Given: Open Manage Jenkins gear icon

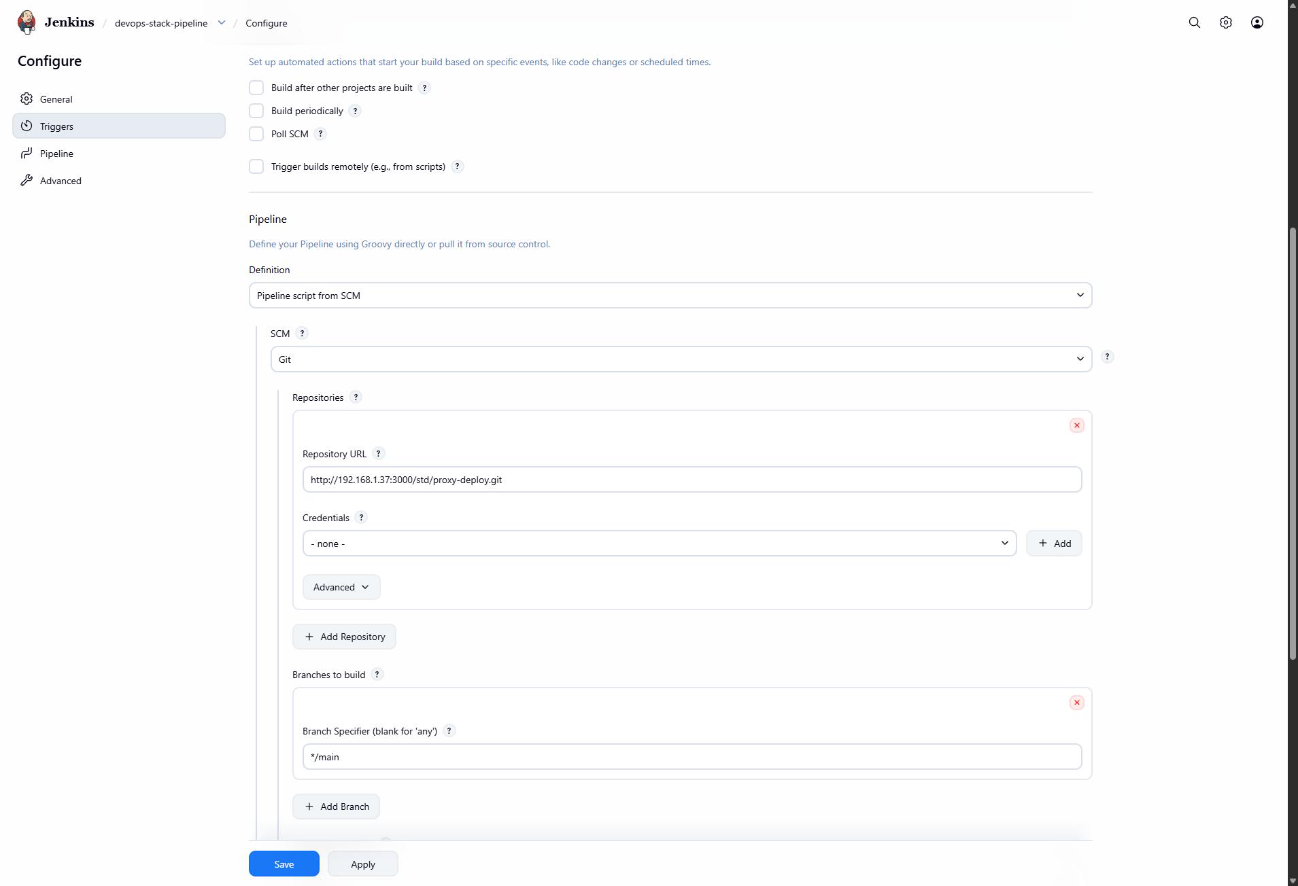Looking at the screenshot, I should point(1226,22).
